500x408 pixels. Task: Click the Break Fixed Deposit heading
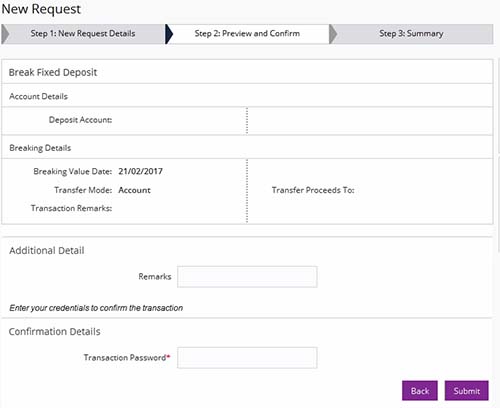(x=53, y=72)
